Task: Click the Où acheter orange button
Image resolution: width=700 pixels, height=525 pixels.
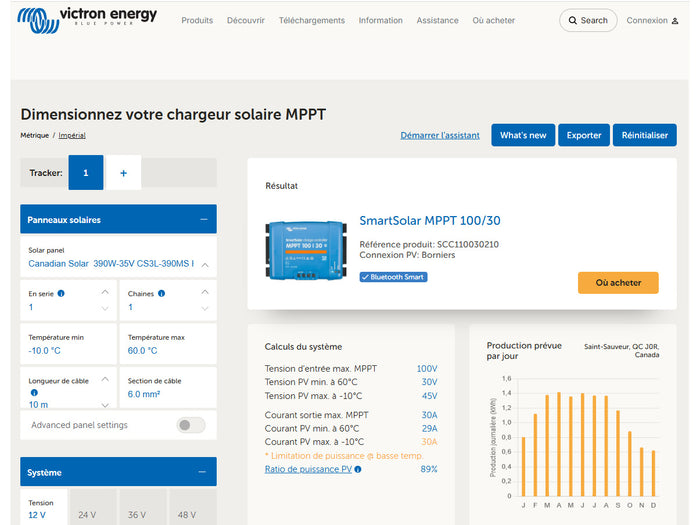Action: tap(617, 283)
